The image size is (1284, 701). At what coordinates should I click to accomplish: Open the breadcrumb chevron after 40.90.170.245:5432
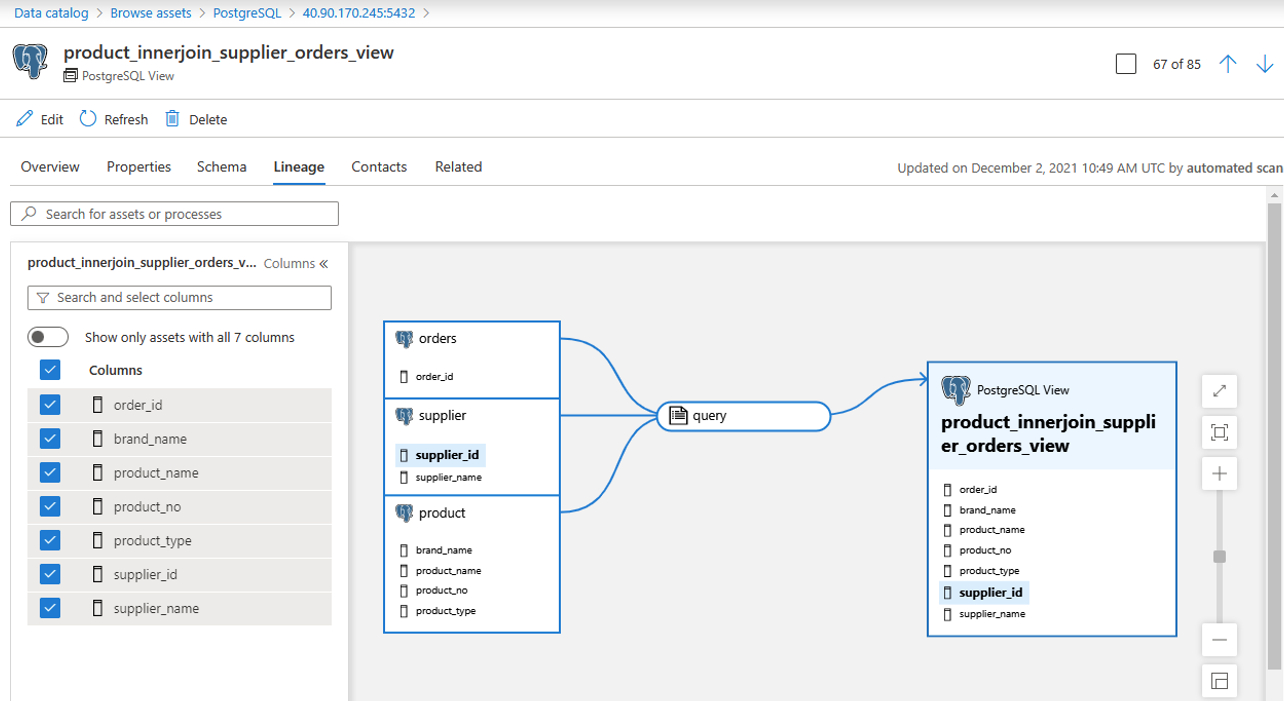[x=424, y=14]
